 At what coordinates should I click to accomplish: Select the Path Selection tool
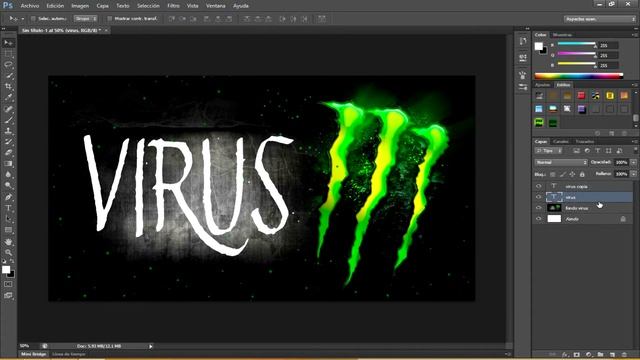[8, 219]
